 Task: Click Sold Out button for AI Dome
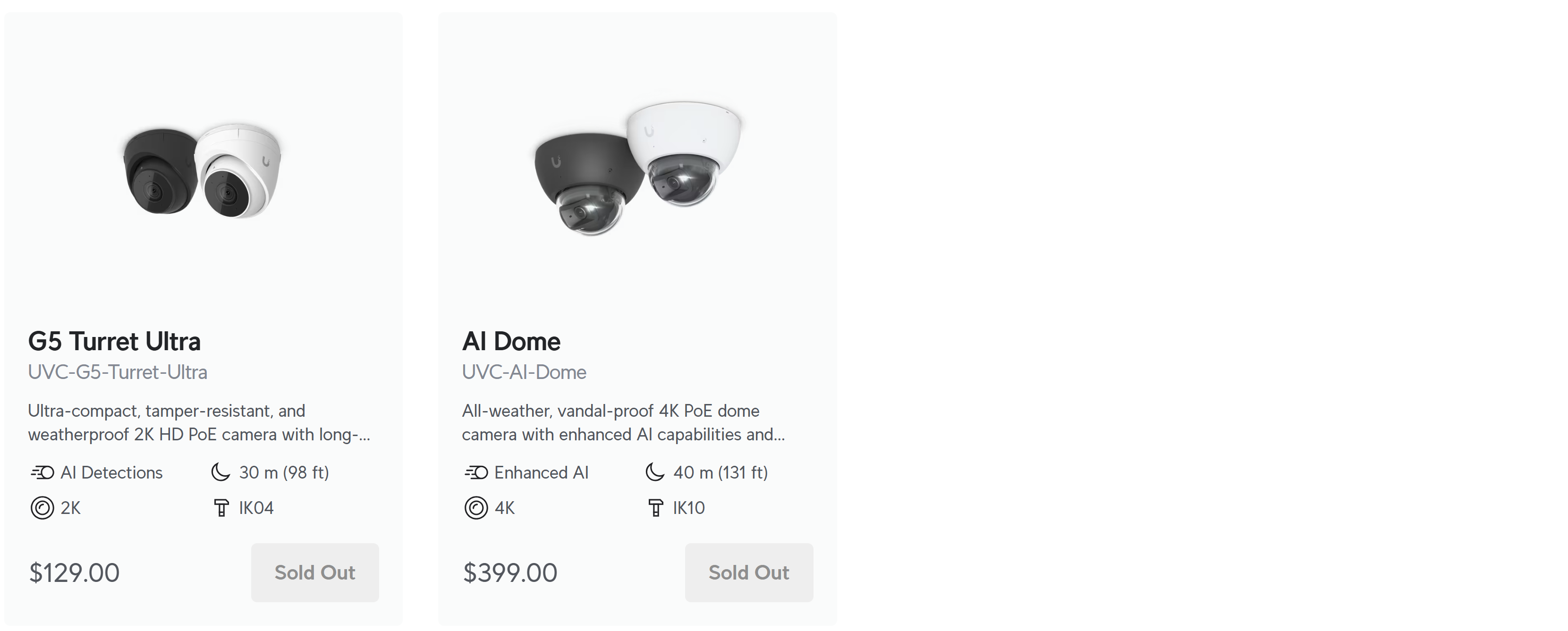(749, 572)
